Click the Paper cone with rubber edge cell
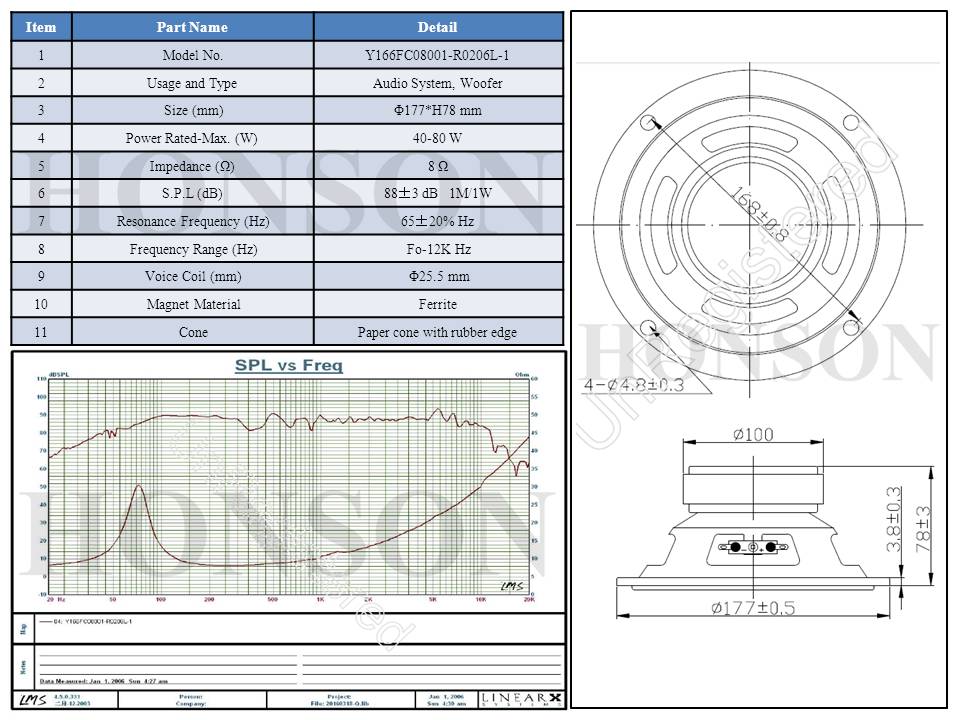The height and width of the screenshot is (720, 960). [438, 332]
